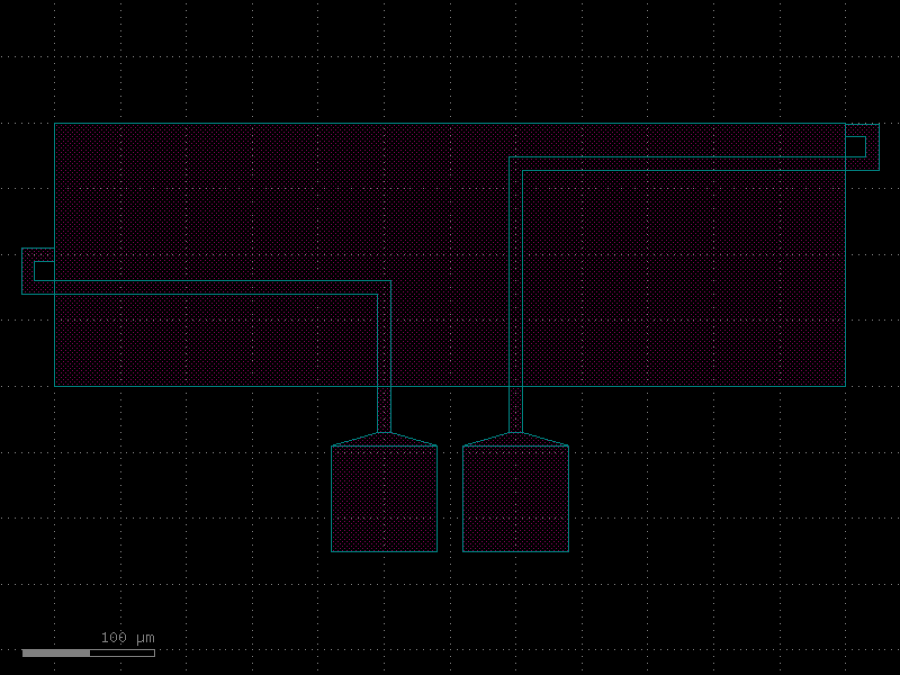This screenshot has height=675, width=900.
Task: Select the taper above the left pad
Action: (384, 439)
